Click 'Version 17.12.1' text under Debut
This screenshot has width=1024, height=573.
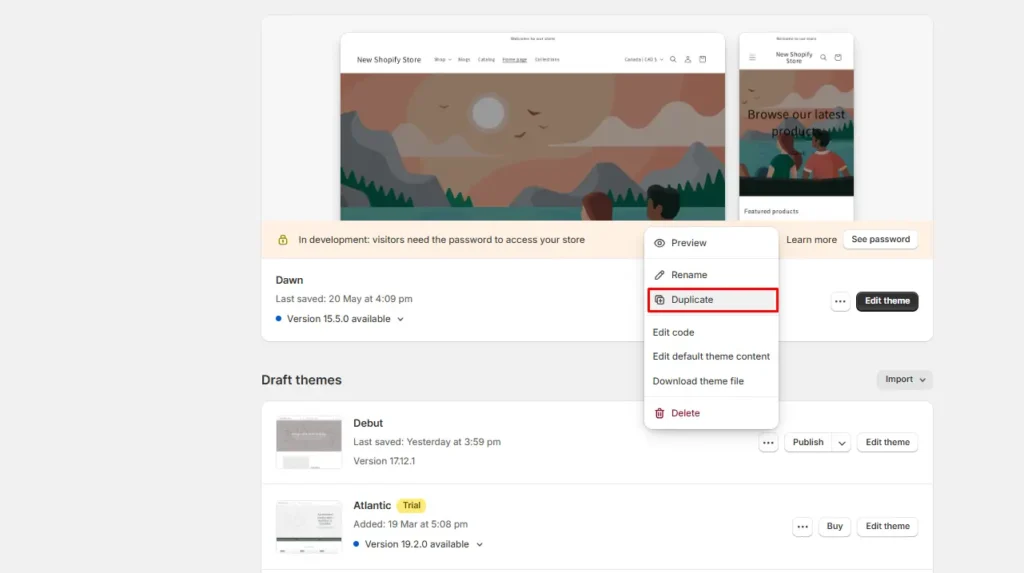coord(384,461)
